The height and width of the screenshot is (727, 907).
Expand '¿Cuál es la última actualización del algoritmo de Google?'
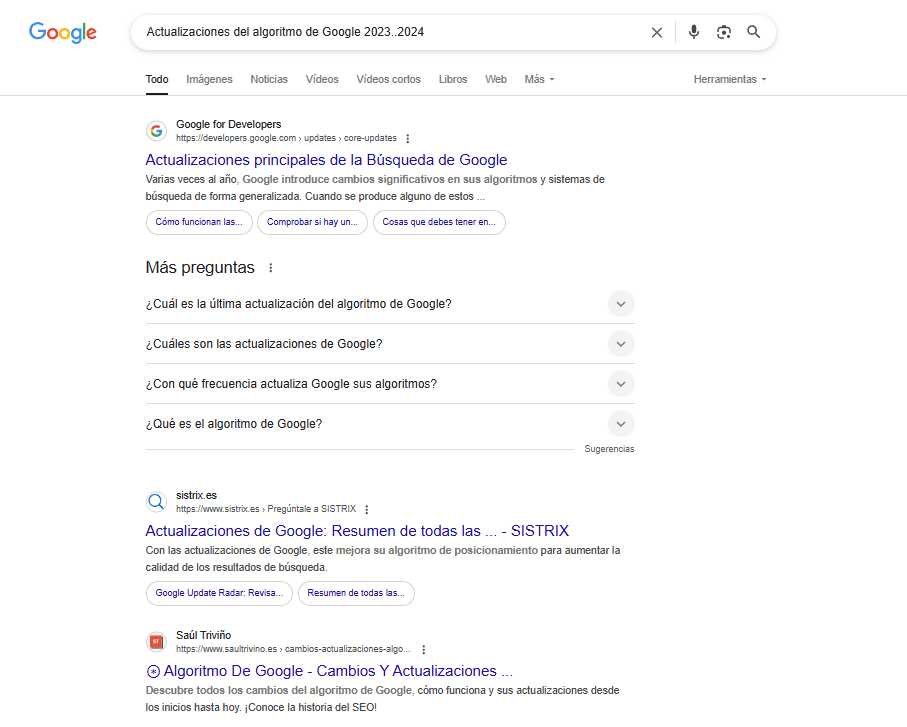[390, 304]
